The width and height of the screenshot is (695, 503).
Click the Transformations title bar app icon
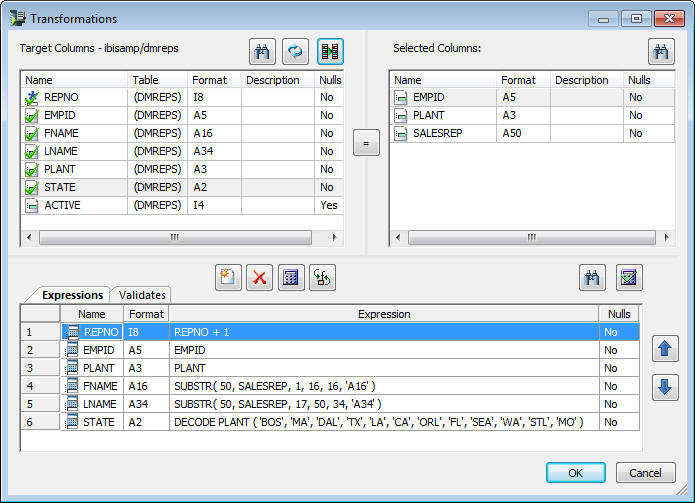(x=18, y=18)
